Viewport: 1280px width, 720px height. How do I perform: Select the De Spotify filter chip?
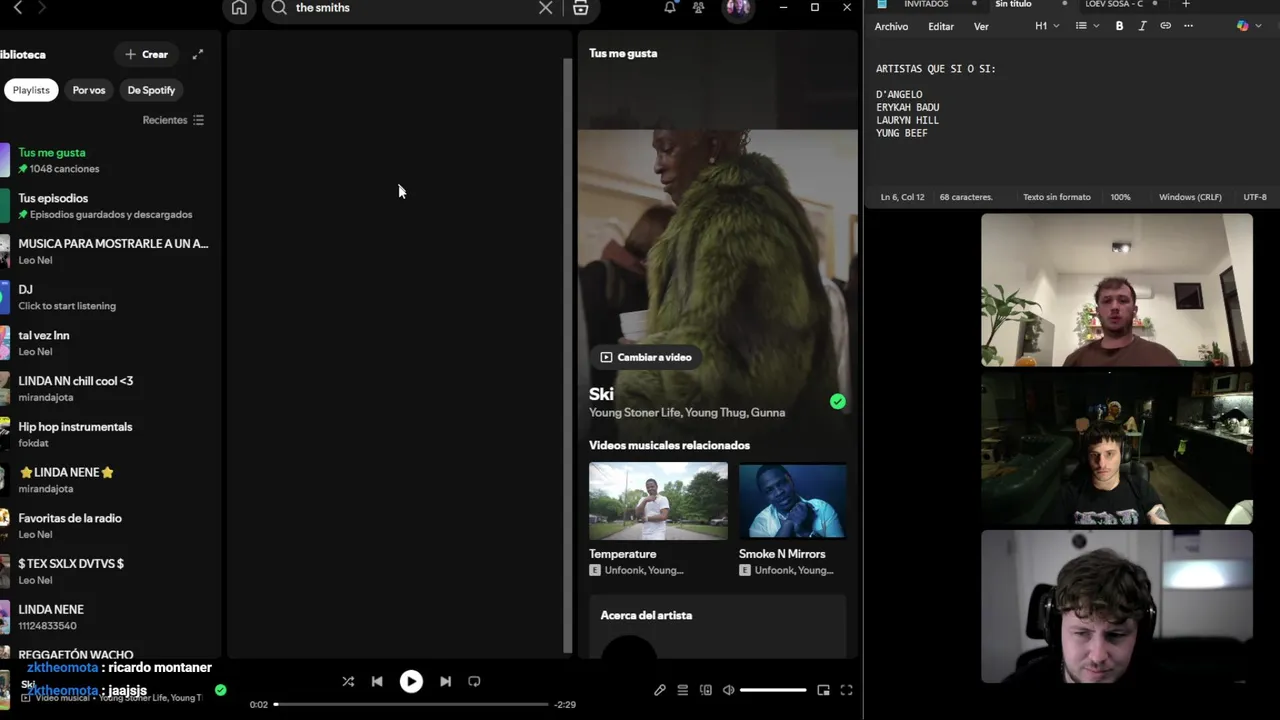pyautogui.click(x=151, y=90)
